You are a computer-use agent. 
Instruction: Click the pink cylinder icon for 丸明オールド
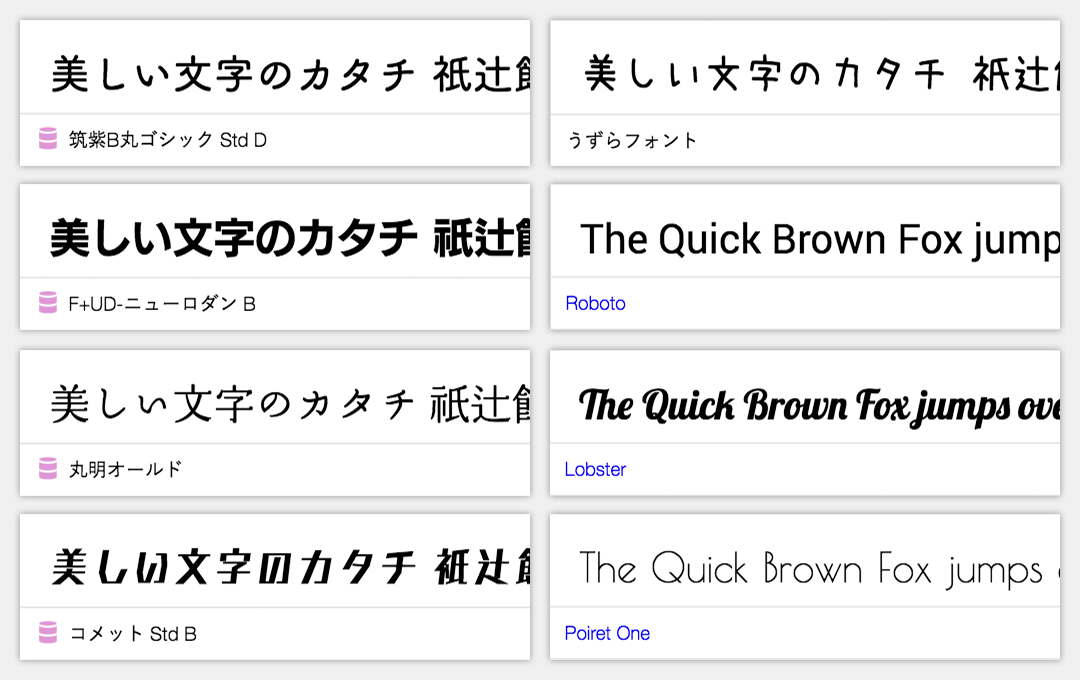coord(46,469)
